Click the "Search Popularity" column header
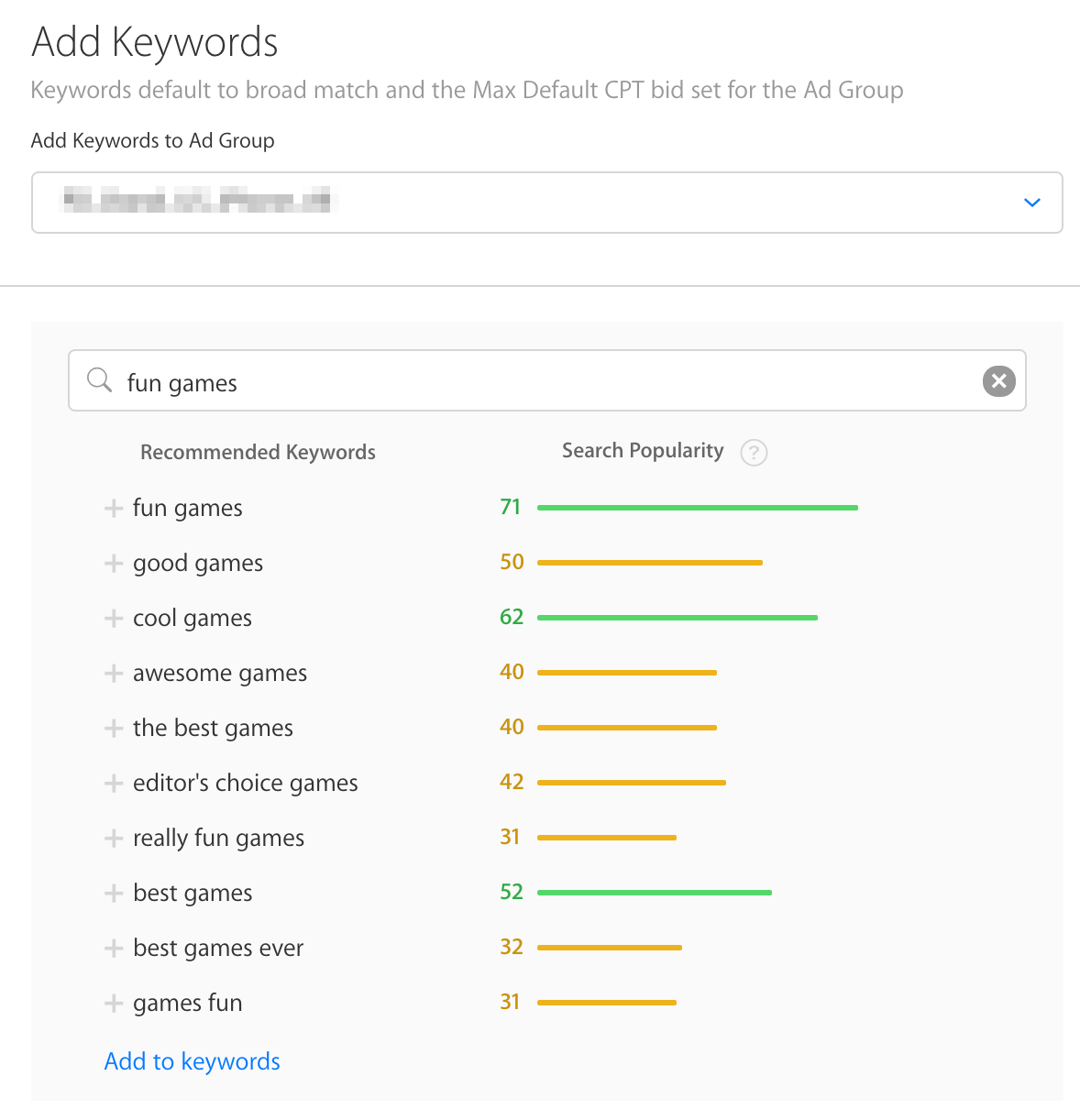The height and width of the screenshot is (1120, 1080). (642, 451)
